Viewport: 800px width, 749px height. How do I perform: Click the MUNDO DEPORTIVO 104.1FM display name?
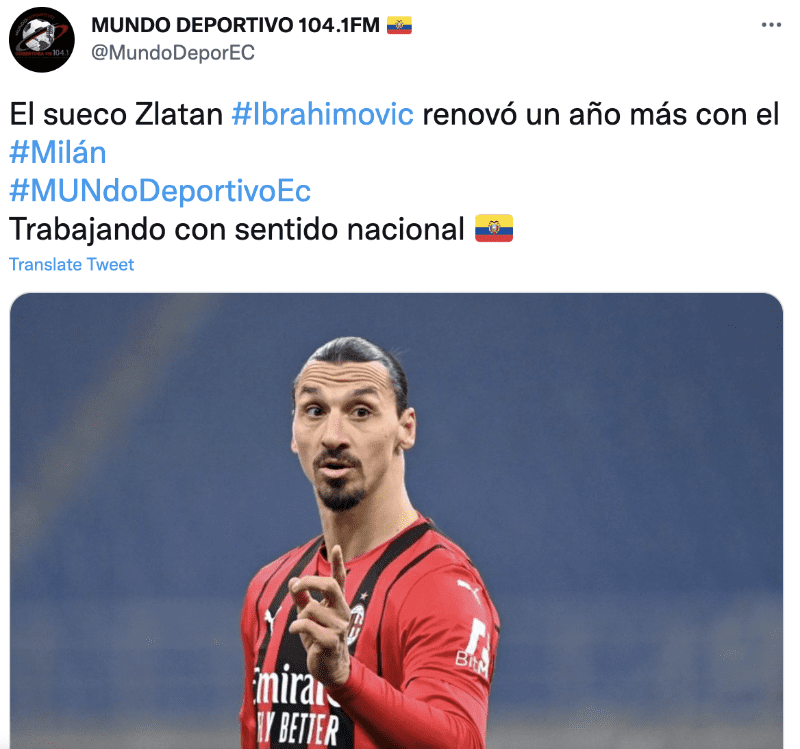[235, 25]
